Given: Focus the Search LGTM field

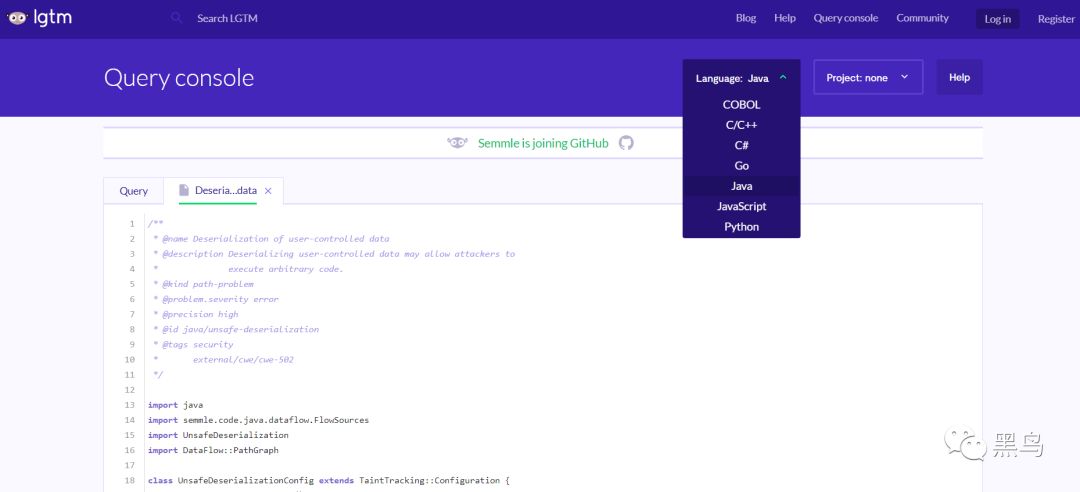Looking at the screenshot, I should click(x=227, y=19).
